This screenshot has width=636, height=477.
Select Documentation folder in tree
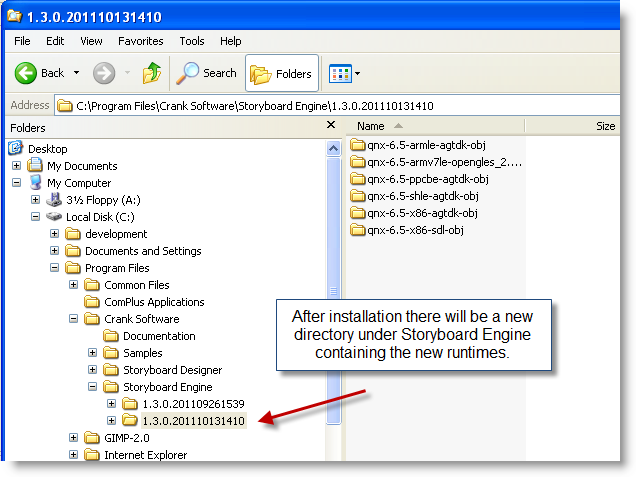pyautogui.click(x=159, y=336)
